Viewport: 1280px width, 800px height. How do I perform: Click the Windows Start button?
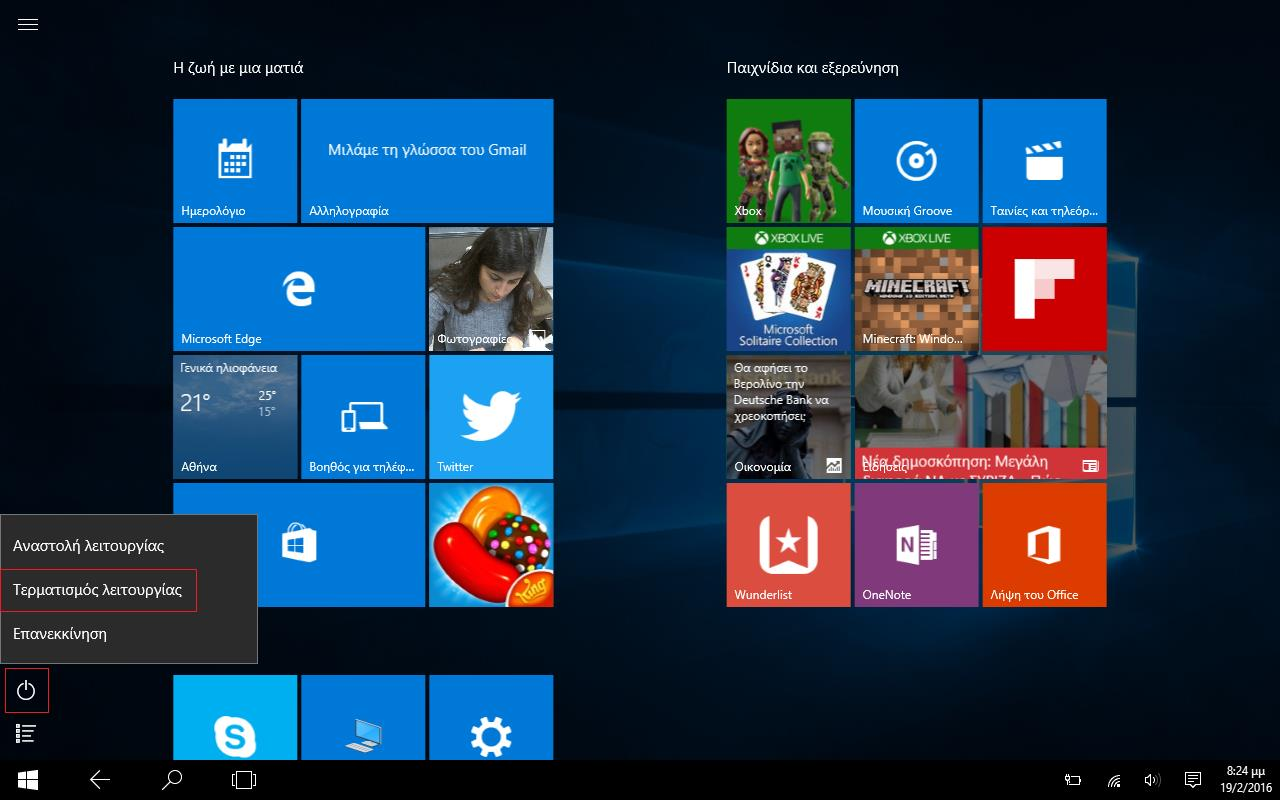click(x=28, y=780)
